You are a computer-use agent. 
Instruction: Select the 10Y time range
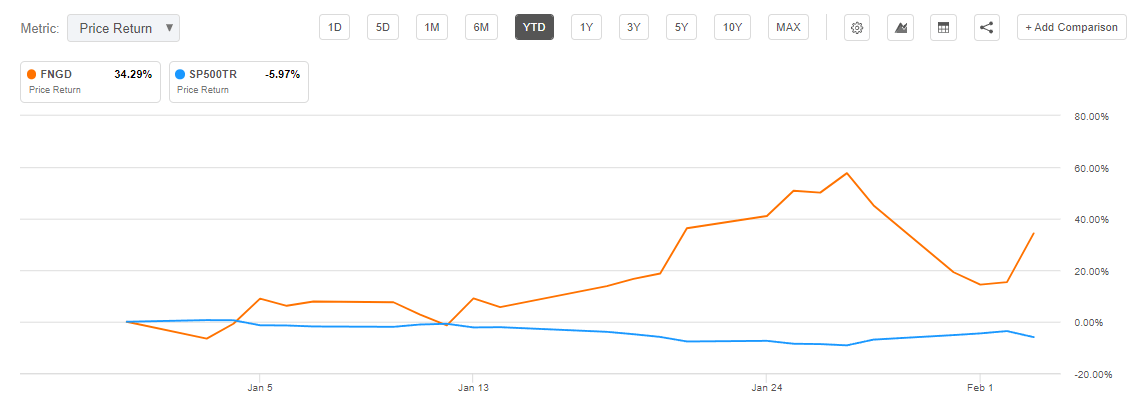pos(732,28)
